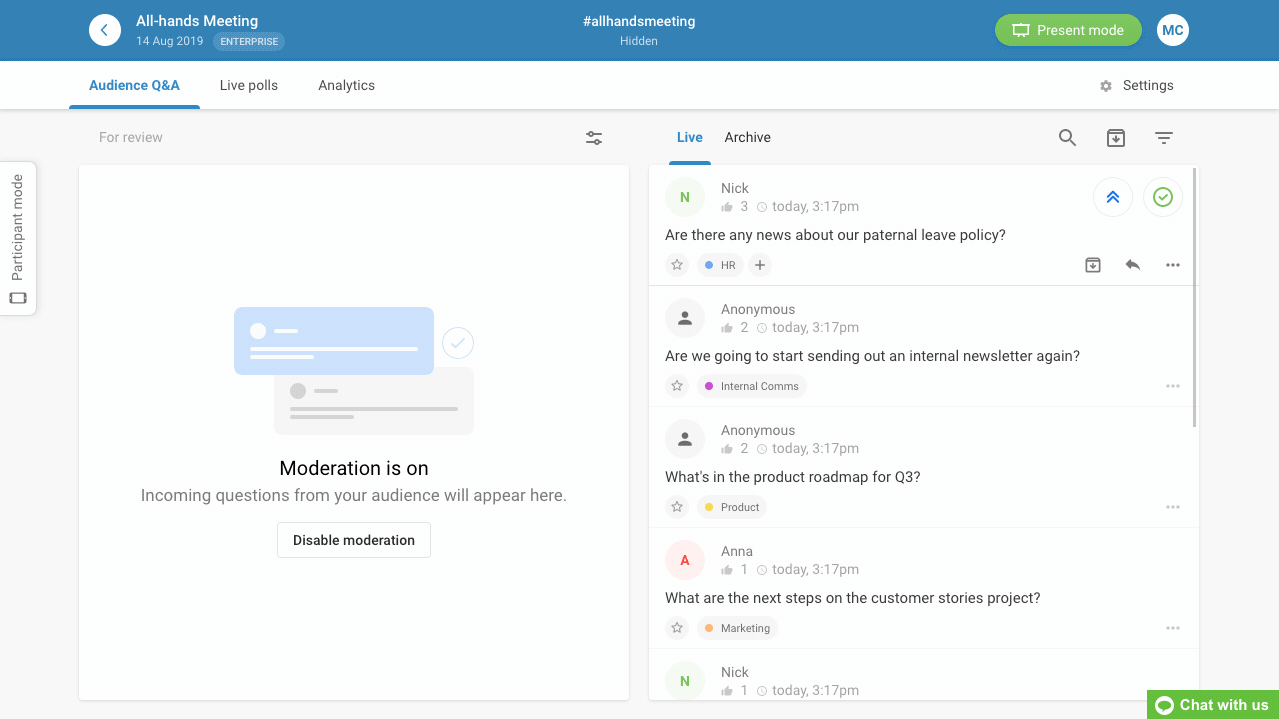
Task: Click the search magnifier icon
Action: [1067, 138]
